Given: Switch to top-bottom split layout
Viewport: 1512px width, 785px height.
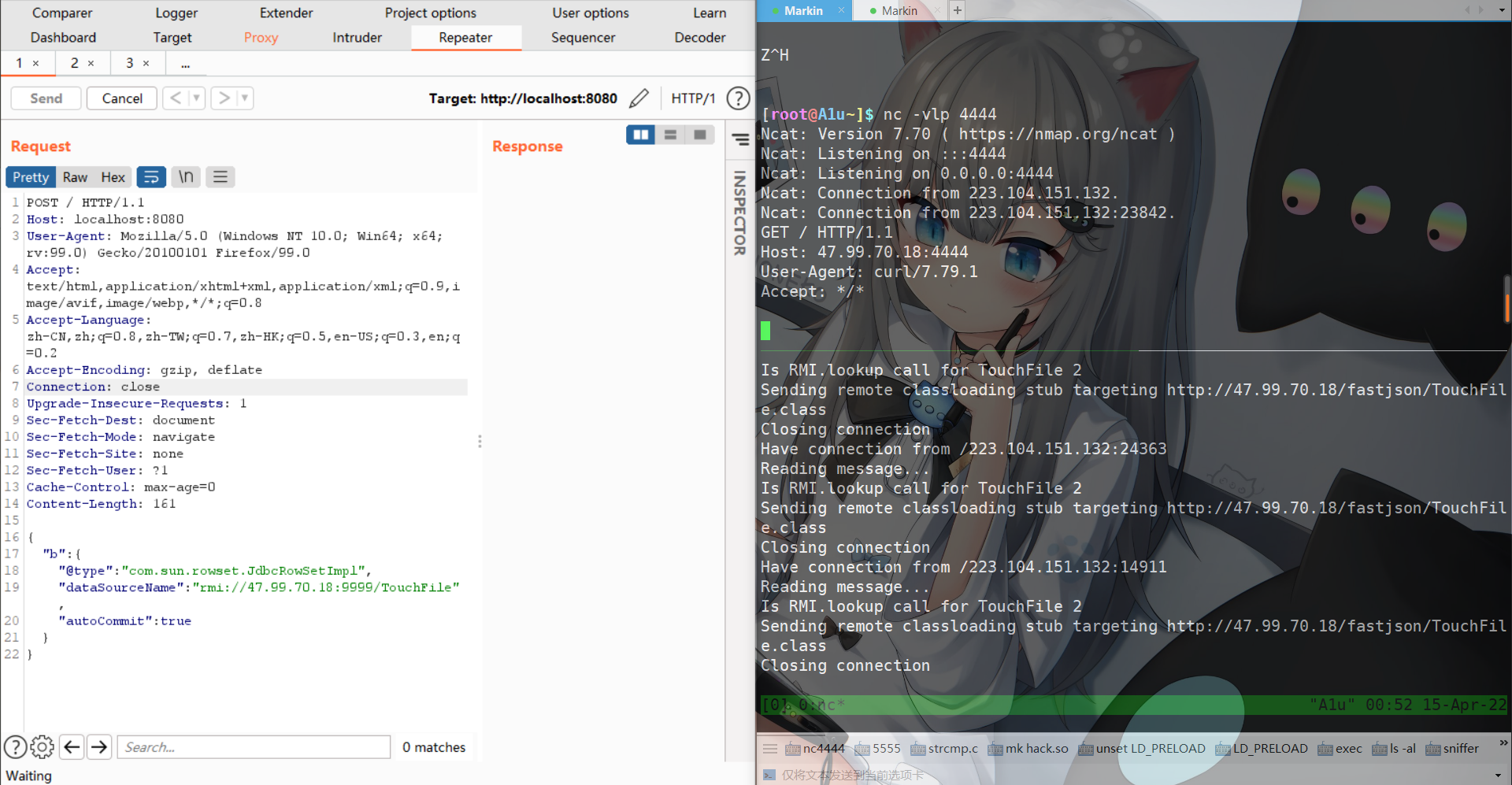Looking at the screenshot, I should point(670,135).
